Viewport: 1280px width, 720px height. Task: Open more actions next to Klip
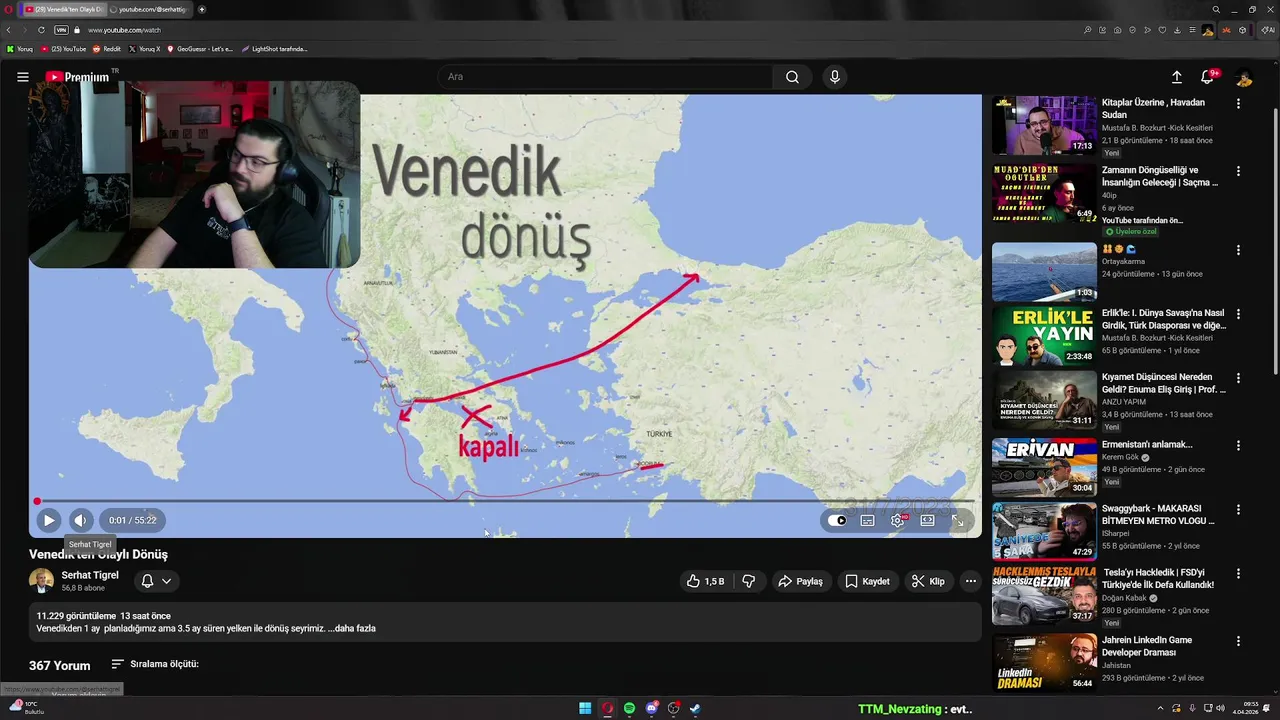pos(970,581)
